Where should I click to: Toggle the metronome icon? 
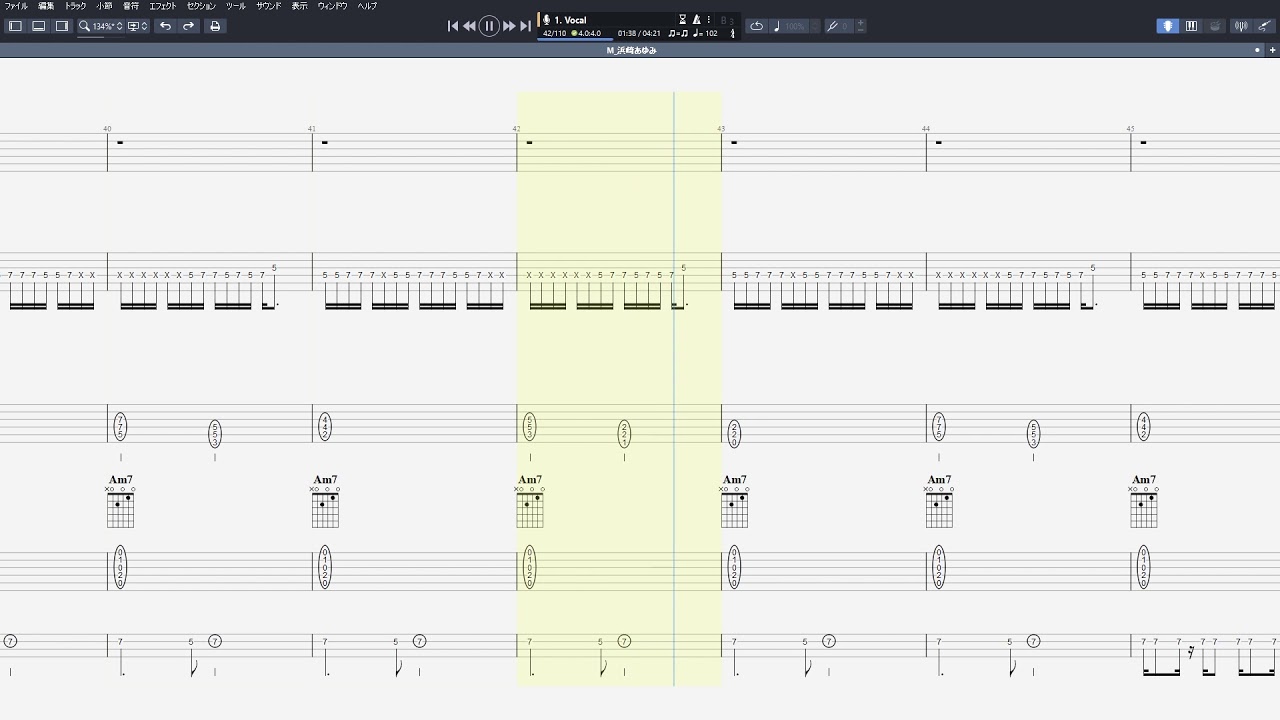point(696,19)
